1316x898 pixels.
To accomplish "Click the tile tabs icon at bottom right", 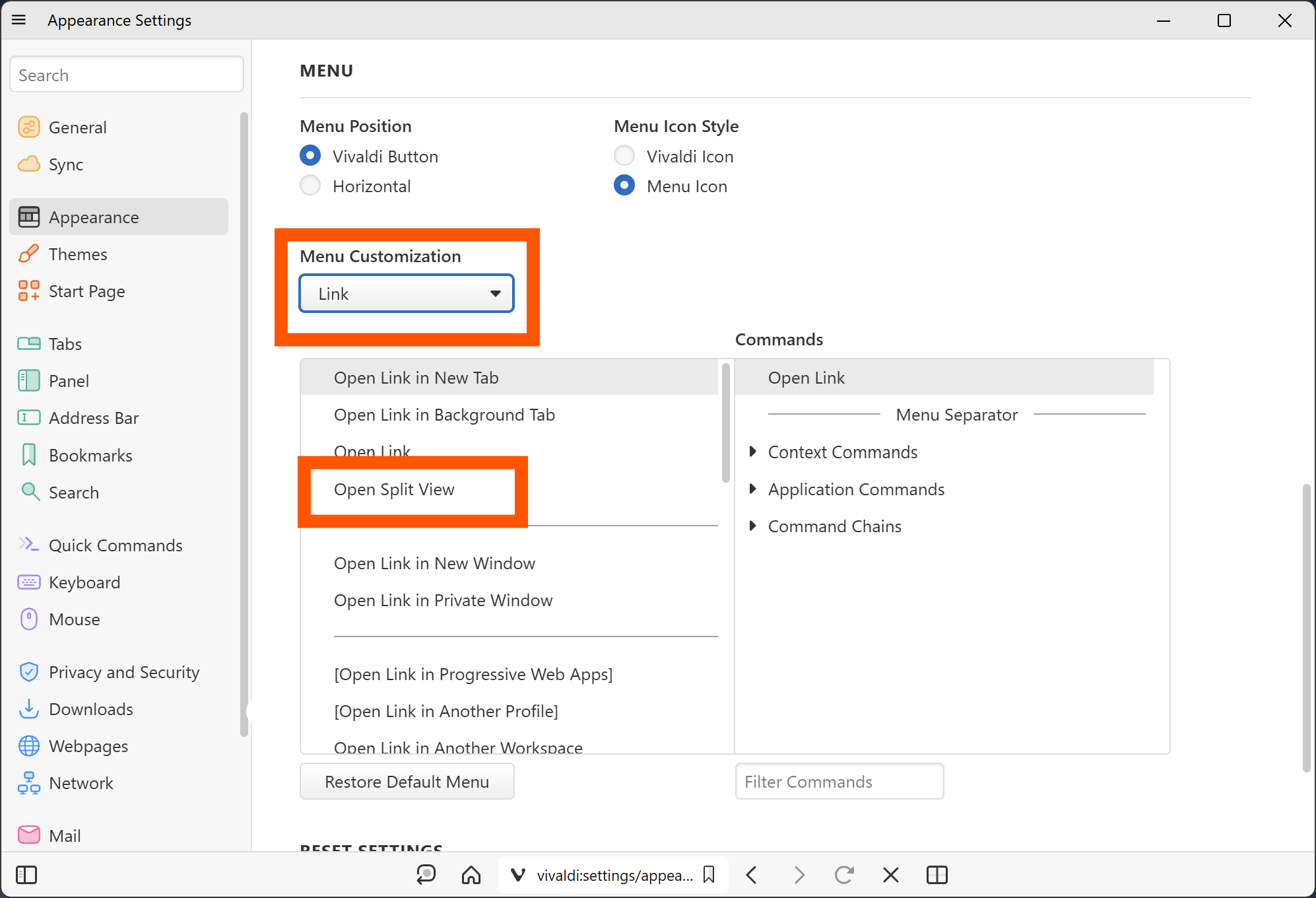I will tap(937, 875).
